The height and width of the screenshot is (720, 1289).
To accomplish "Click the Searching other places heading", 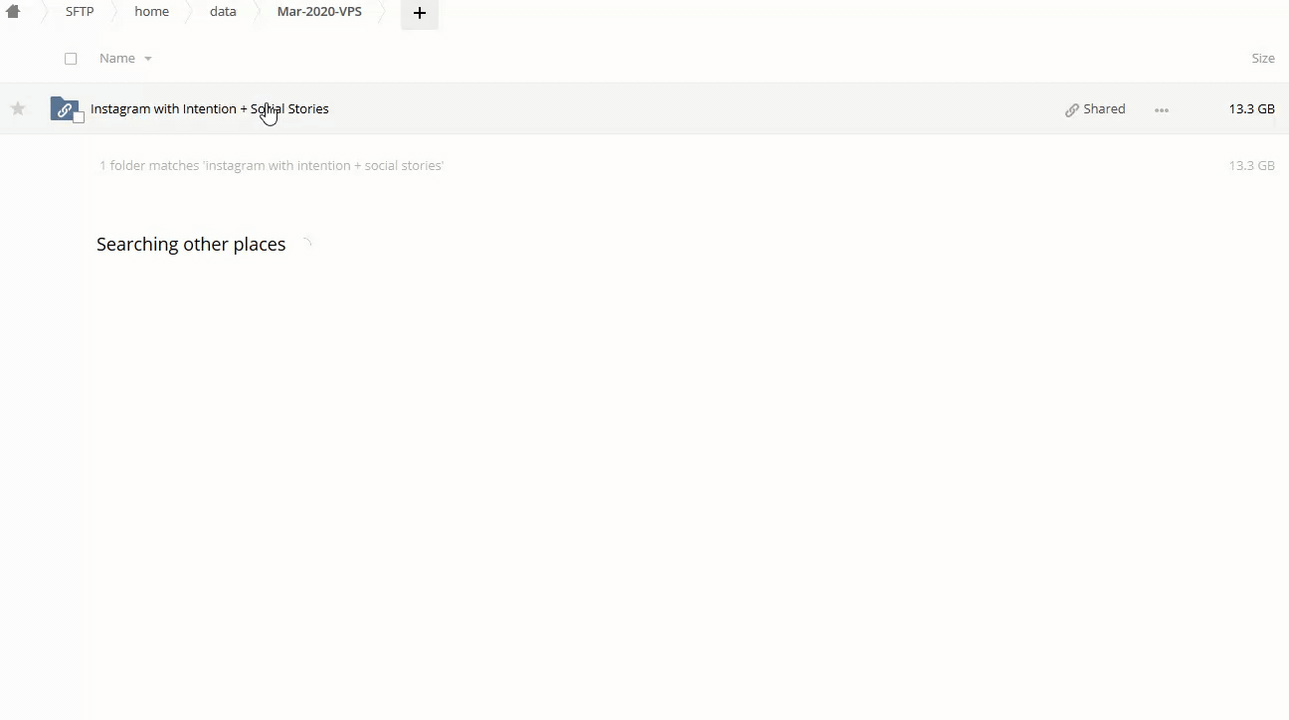I will (191, 244).
